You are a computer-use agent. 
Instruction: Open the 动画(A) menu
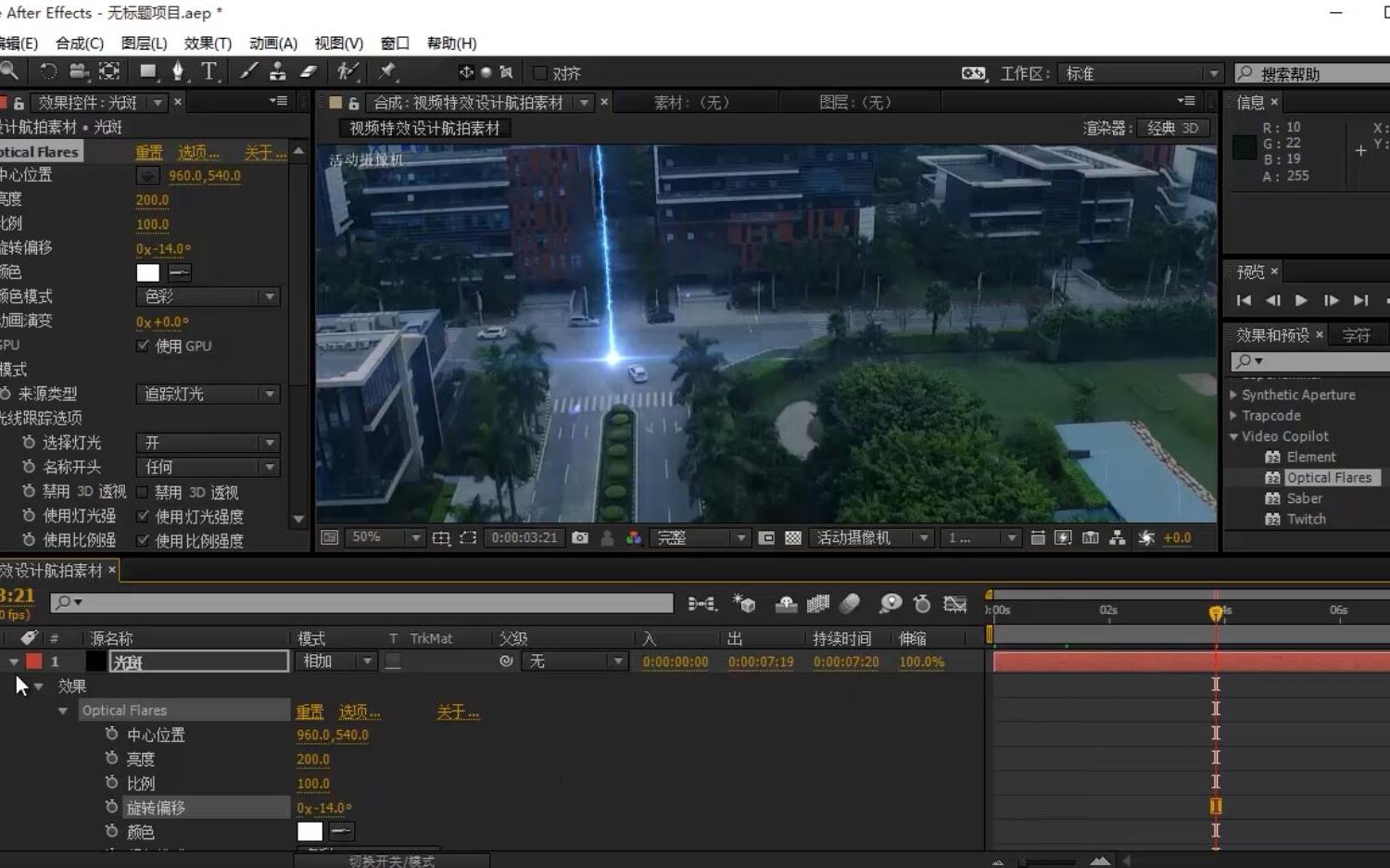[x=273, y=44]
